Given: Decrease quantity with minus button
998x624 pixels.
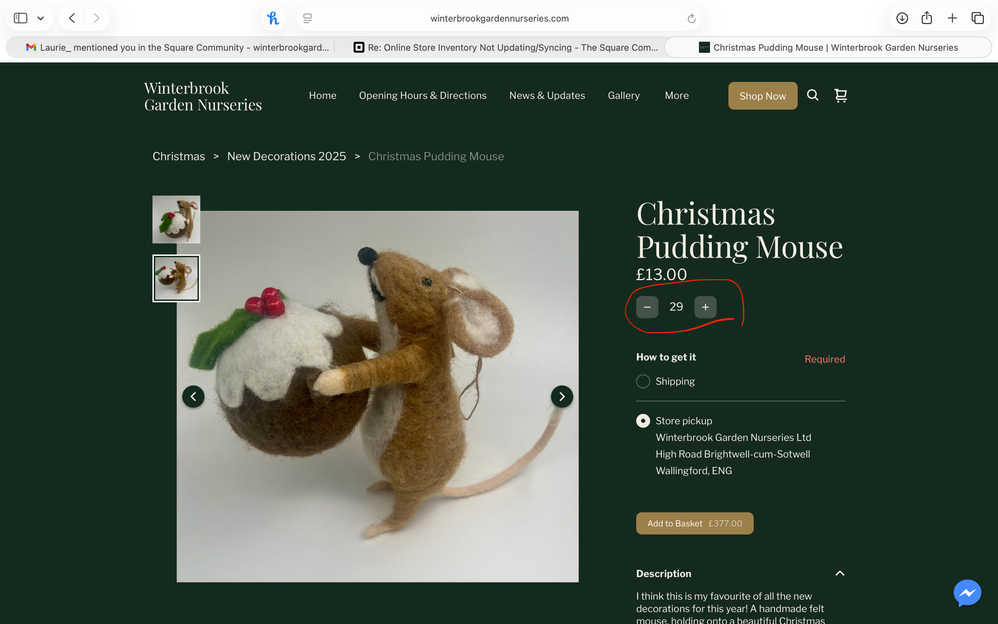Looking at the screenshot, I should [x=647, y=307].
